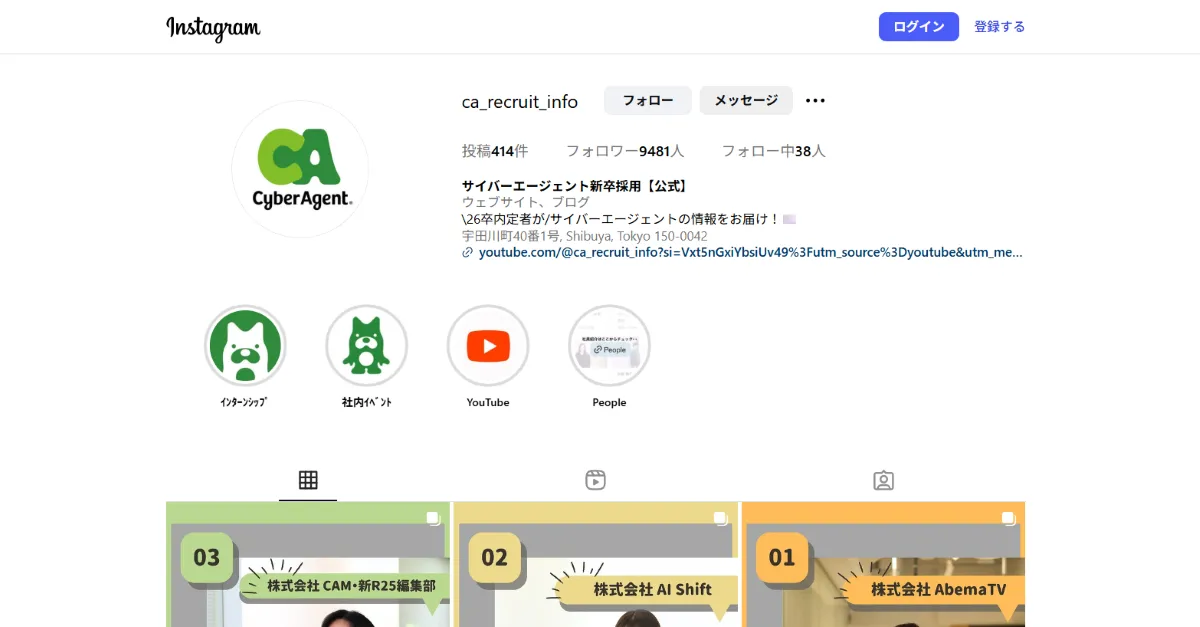Click the フォロワー9481人 count
Image resolution: width=1200 pixels, height=627 pixels.
pyautogui.click(x=625, y=151)
